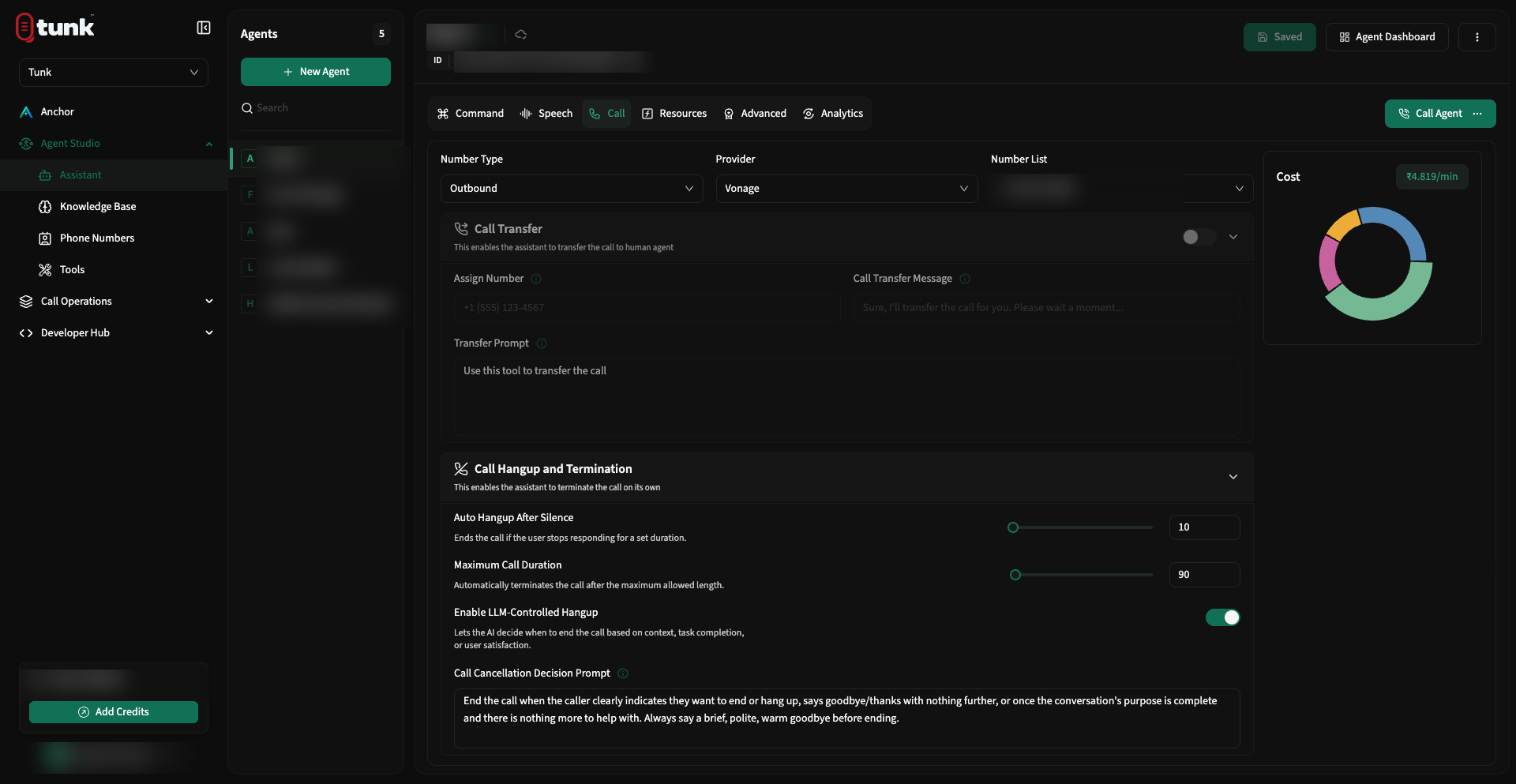Collapse the sidebar panel icon
This screenshot has height=784, width=1516.
(x=204, y=28)
